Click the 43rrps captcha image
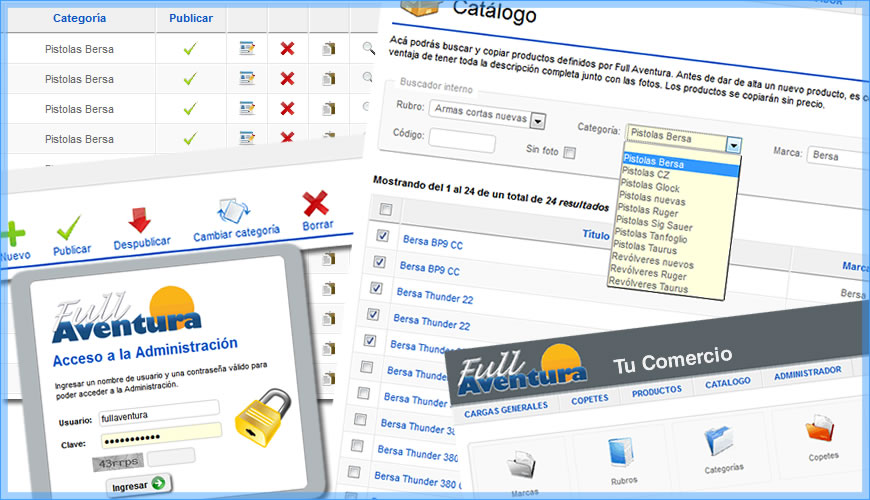The width and height of the screenshot is (870, 500). pyautogui.click(x=118, y=462)
